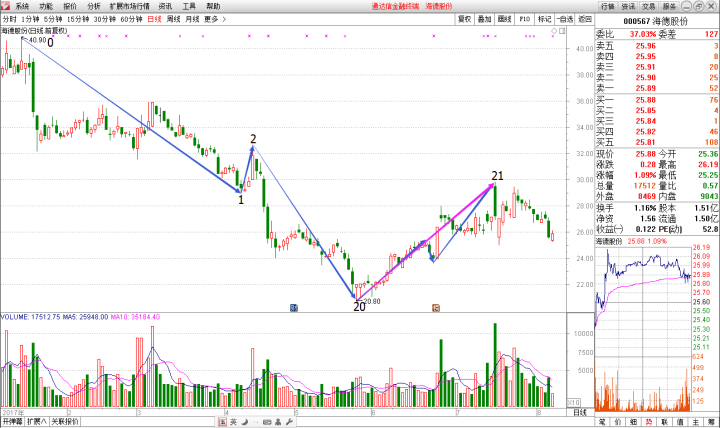
Task: Toggle the 英 input language icon
Action: [x=233, y=422]
